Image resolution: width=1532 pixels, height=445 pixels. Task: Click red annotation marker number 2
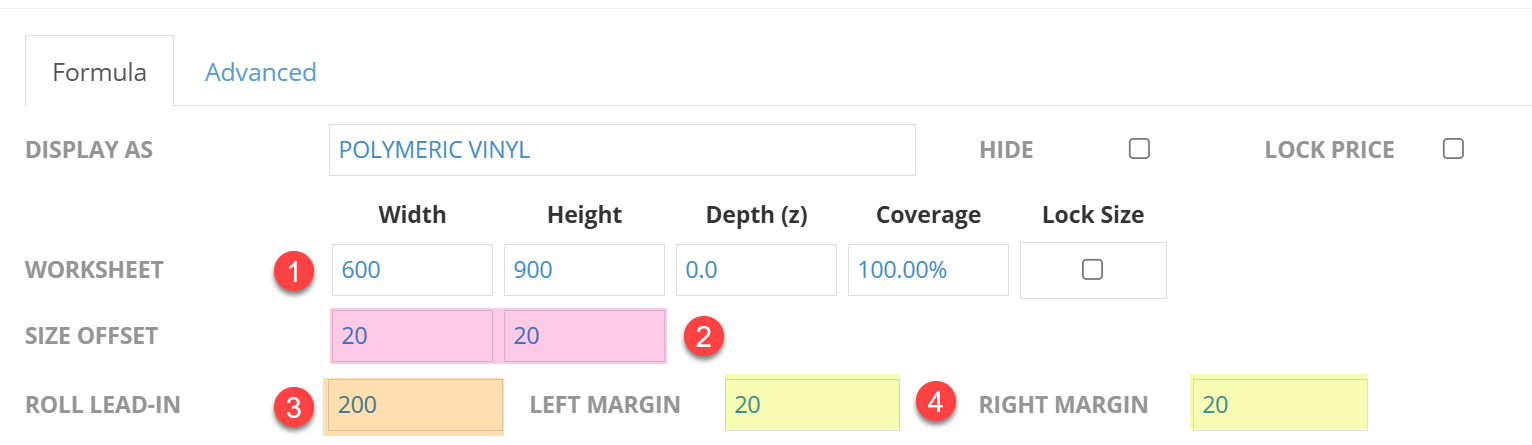pyautogui.click(x=703, y=336)
